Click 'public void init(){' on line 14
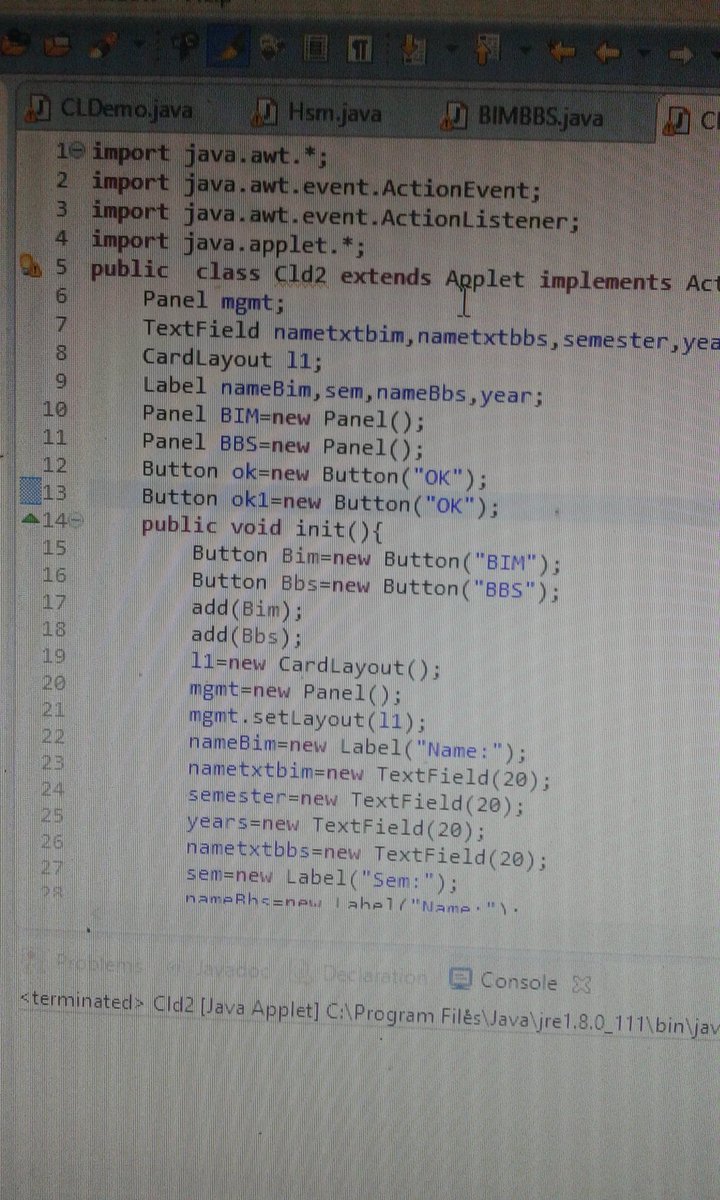 click(x=262, y=527)
